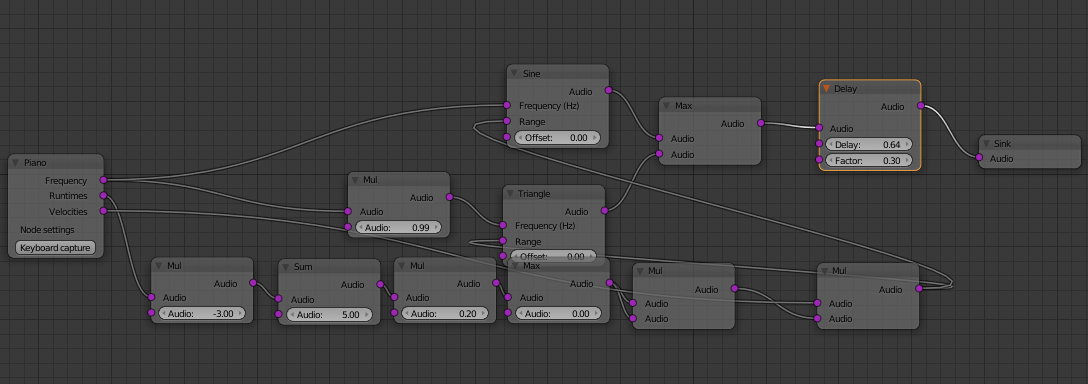
Task: Click the Triangle Frequency (Hz) input socket
Action: (x=504, y=226)
